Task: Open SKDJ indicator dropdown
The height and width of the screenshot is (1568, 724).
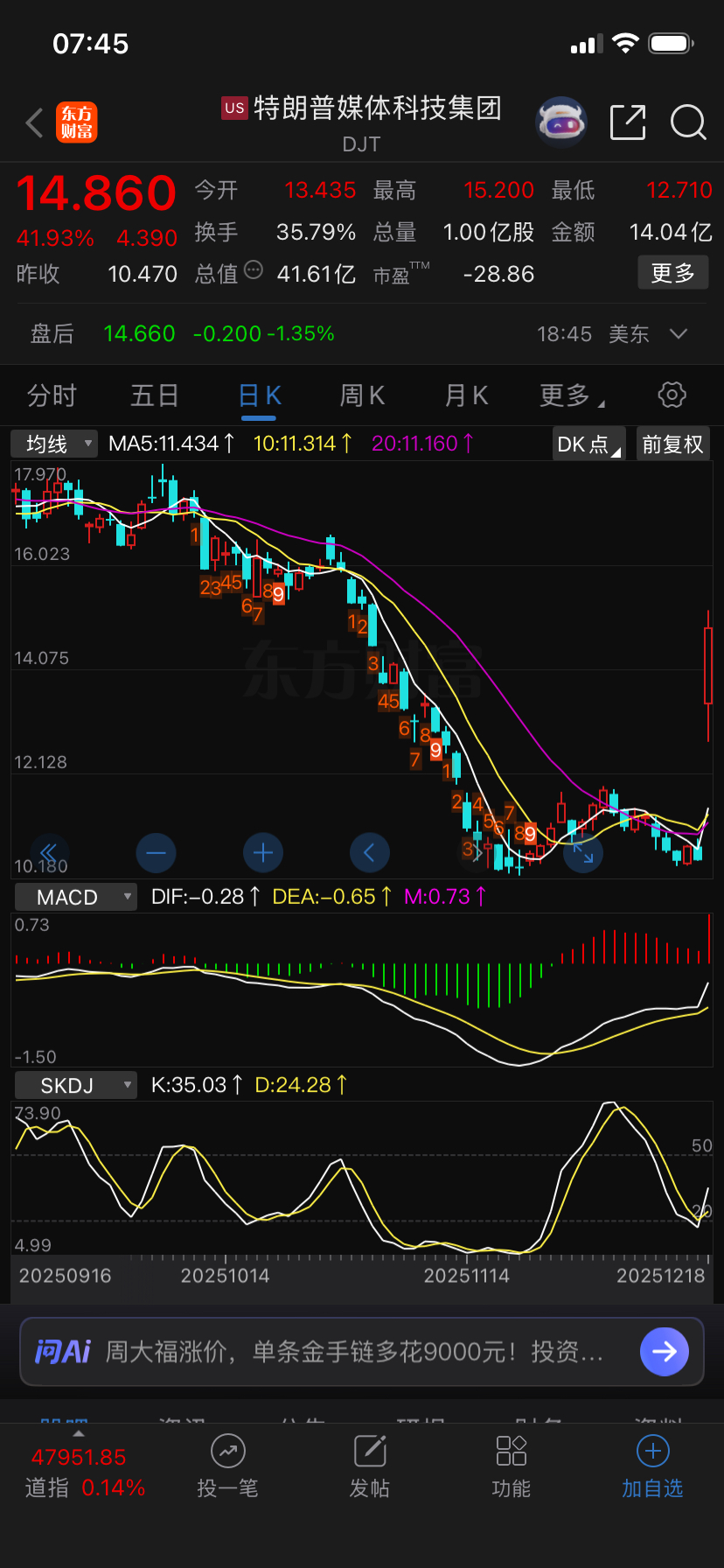Action: coord(76,1085)
